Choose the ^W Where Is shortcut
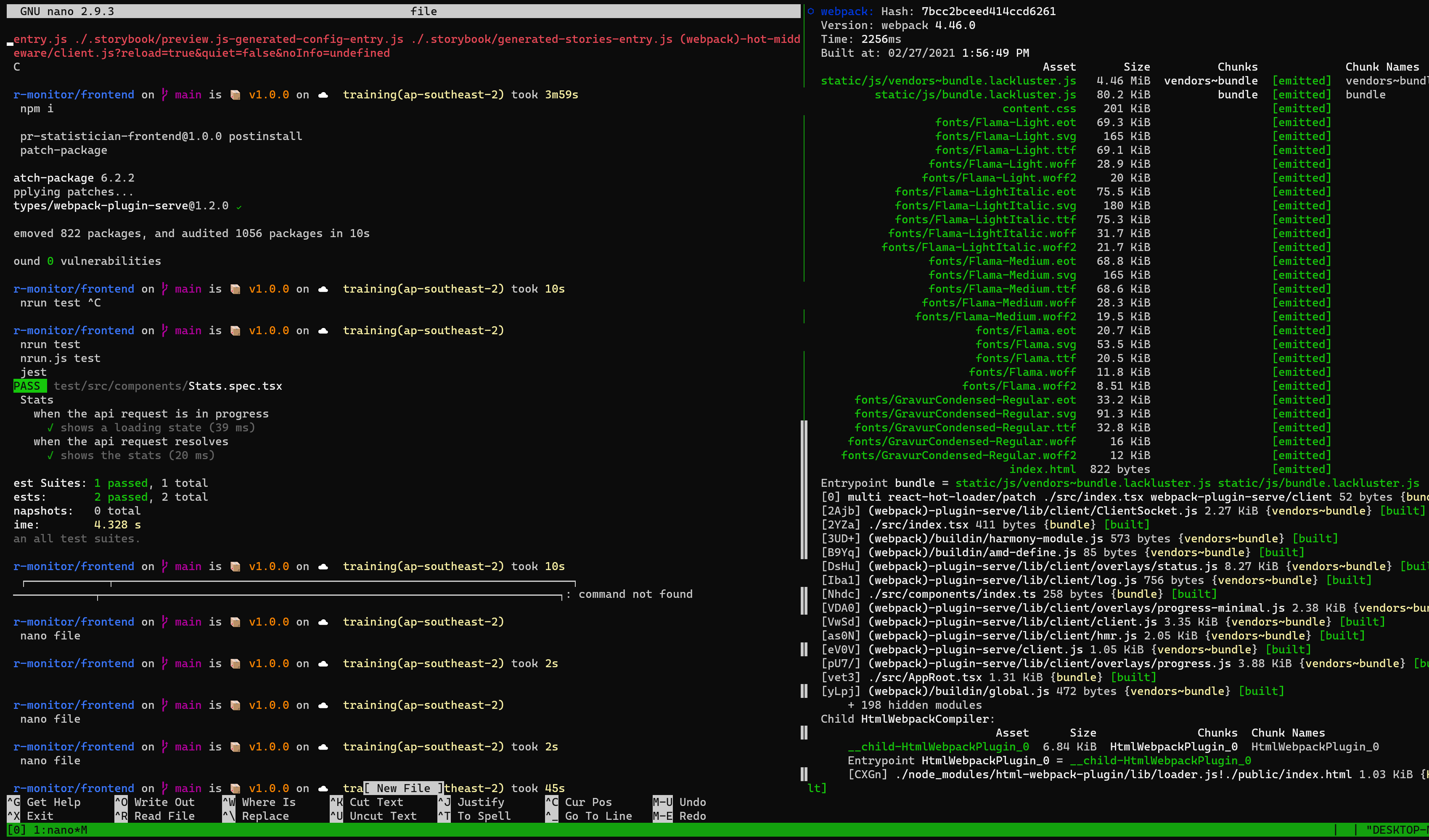 click(x=260, y=802)
